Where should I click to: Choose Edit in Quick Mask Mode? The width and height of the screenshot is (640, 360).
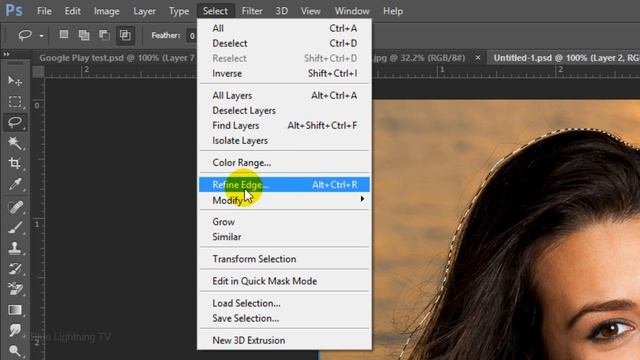coord(284,281)
